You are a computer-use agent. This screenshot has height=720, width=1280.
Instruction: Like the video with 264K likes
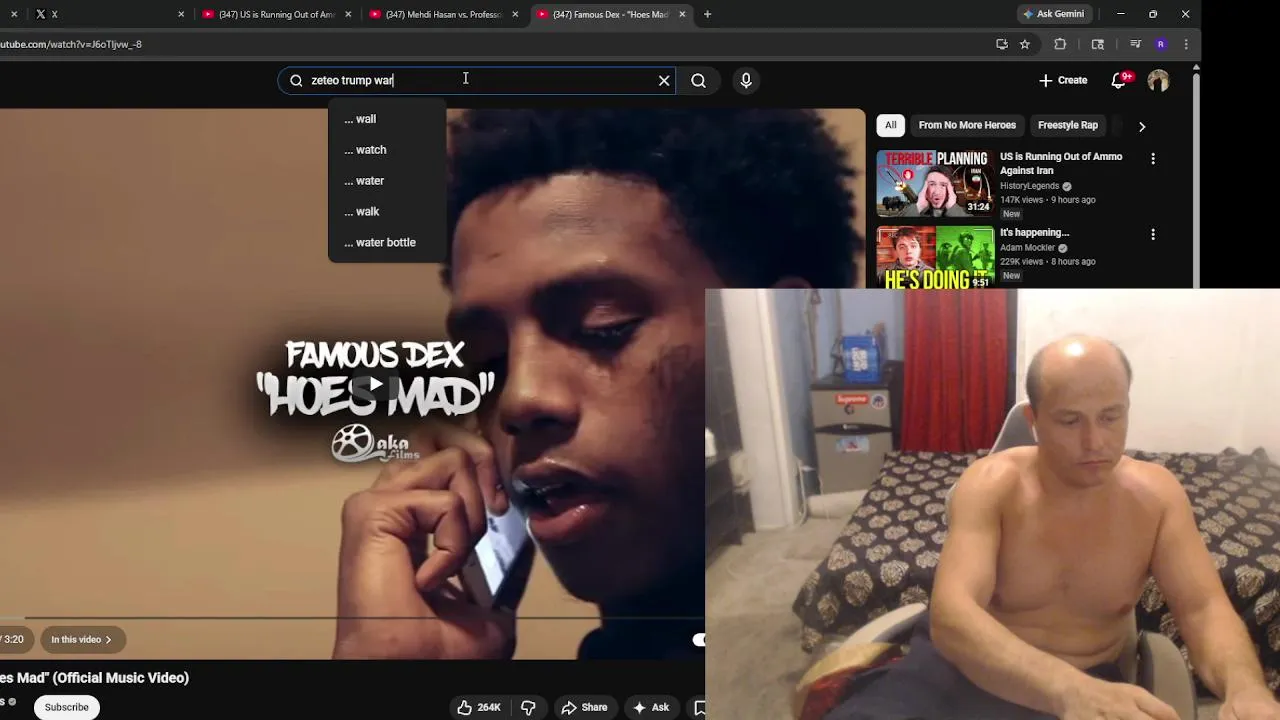click(479, 707)
